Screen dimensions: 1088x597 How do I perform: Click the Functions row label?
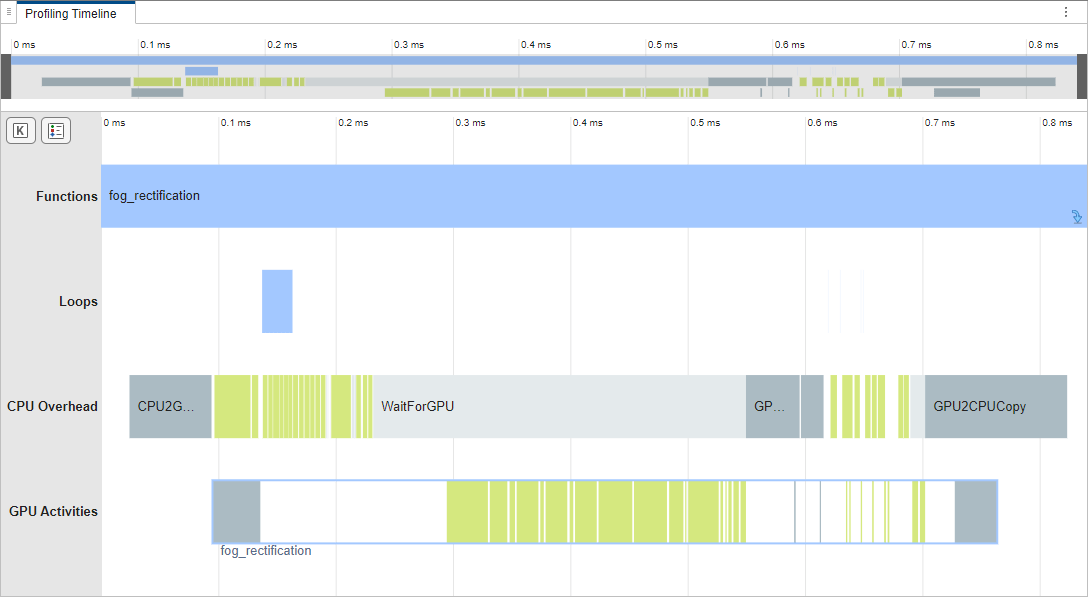click(66, 197)
